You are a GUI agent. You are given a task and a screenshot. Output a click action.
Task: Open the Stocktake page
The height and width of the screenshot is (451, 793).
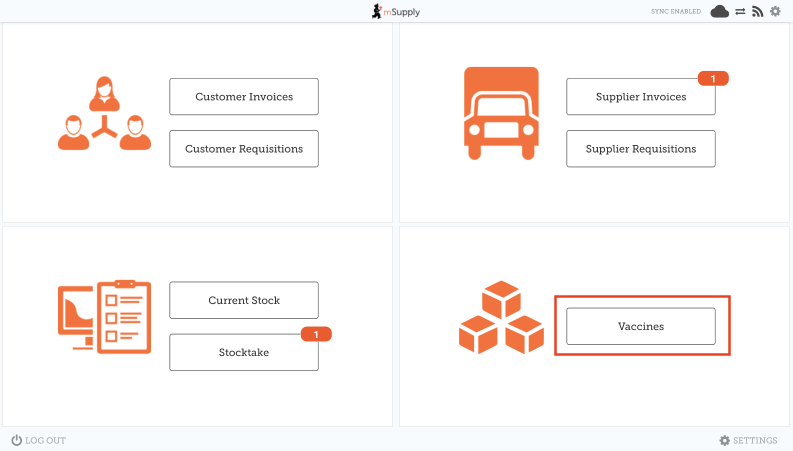click(244, 352)
